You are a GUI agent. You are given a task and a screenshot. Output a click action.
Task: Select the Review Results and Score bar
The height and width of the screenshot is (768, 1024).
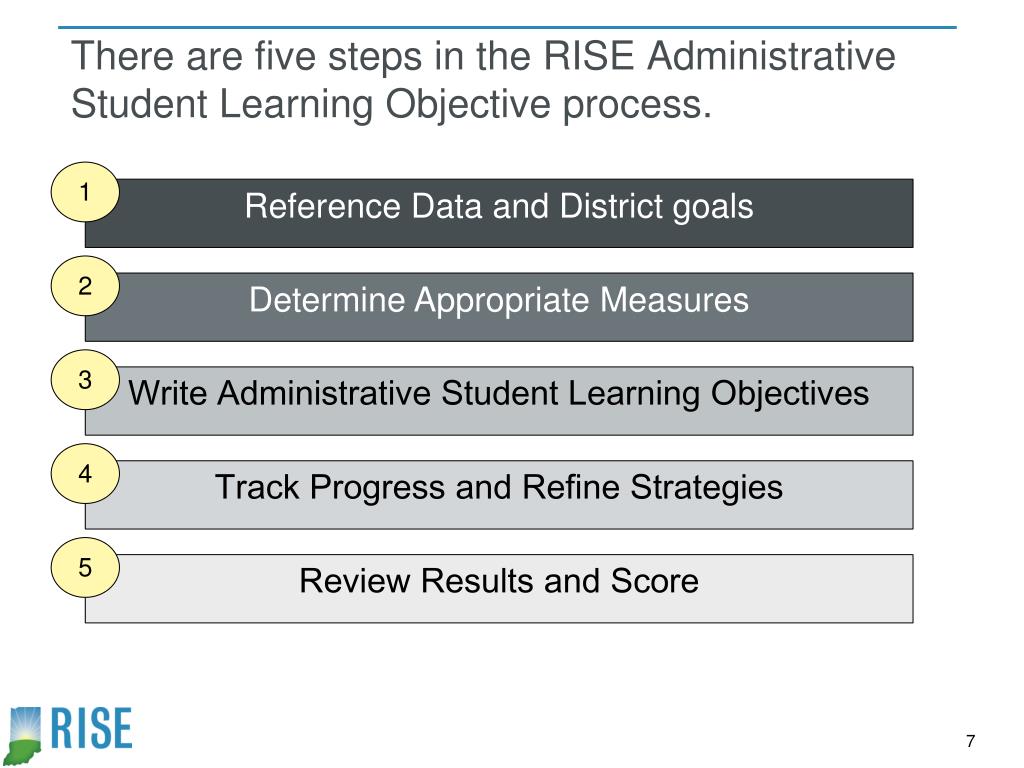coord(499,588)
